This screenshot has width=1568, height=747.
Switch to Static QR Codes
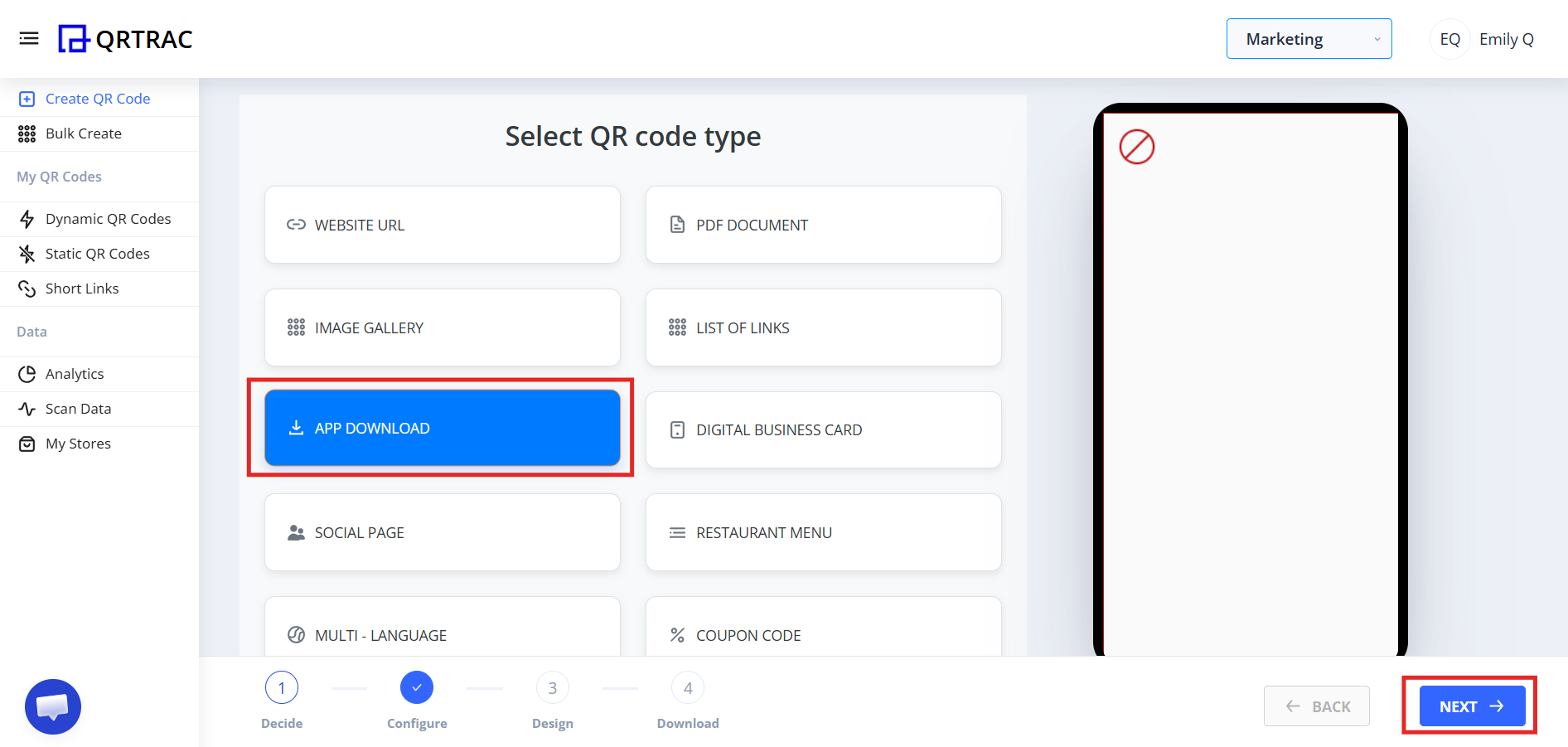98,254
